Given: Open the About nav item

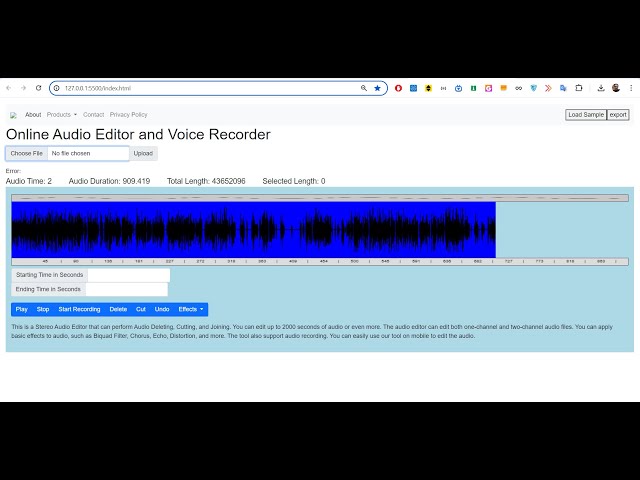Looking at the screenshot, I should click(33, 115).
